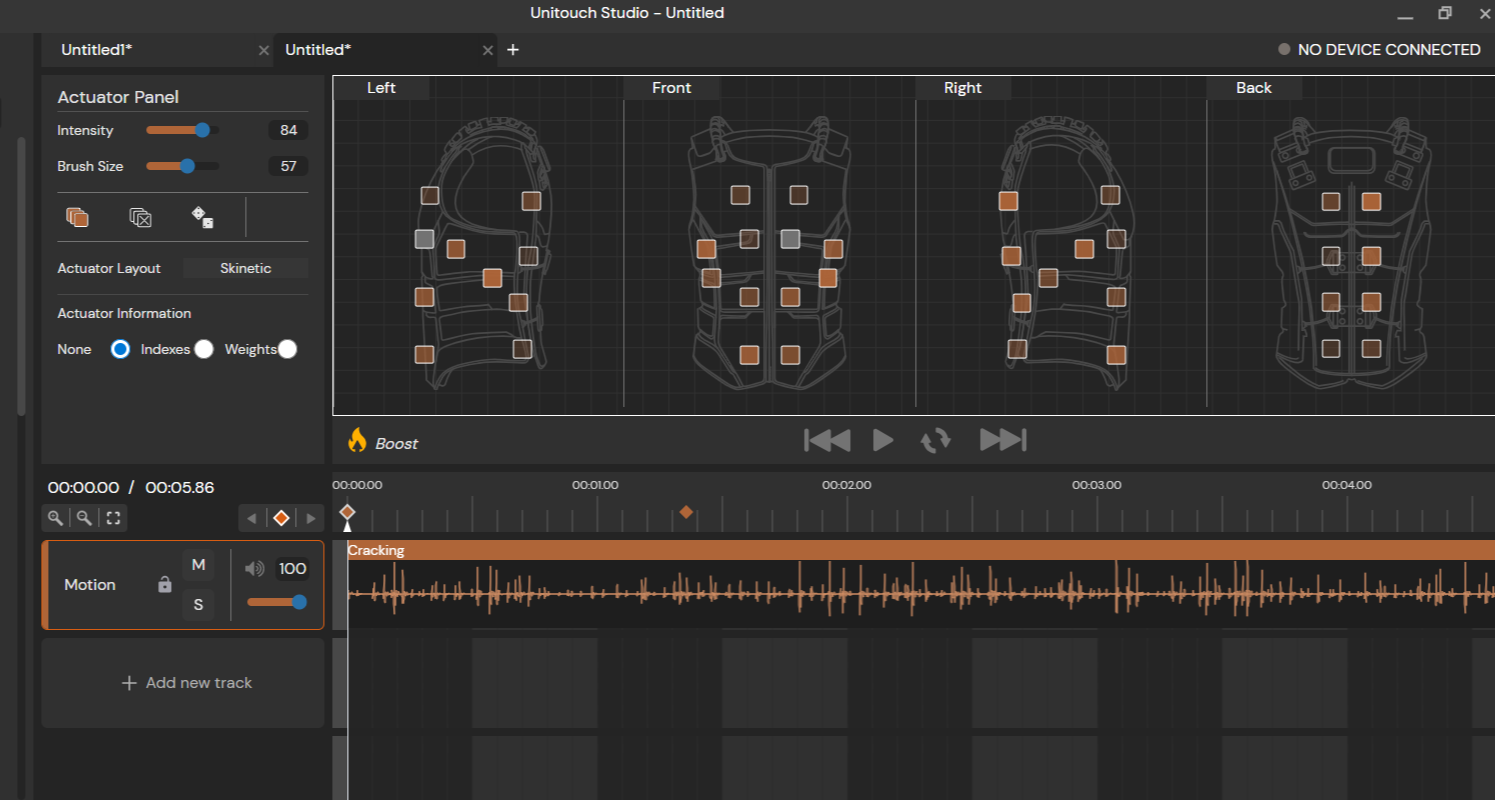Click the dice randomize actuators icon
This screenshot has height=800, width=1495.
(x=202, y=217)
